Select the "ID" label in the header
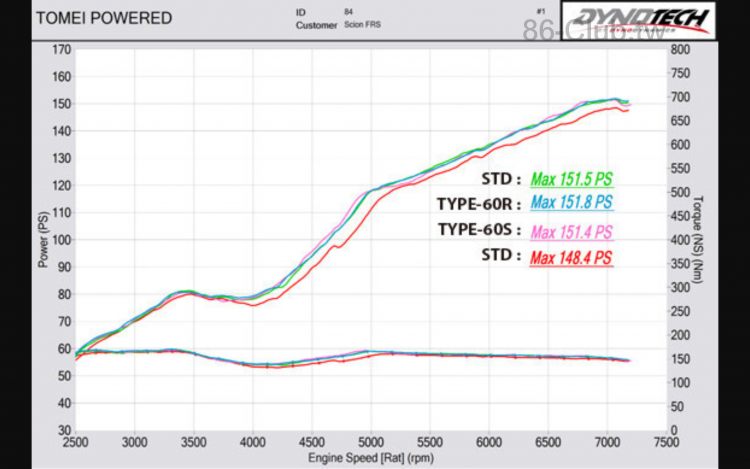Screen dimensions: 750x469 (300, 12)
